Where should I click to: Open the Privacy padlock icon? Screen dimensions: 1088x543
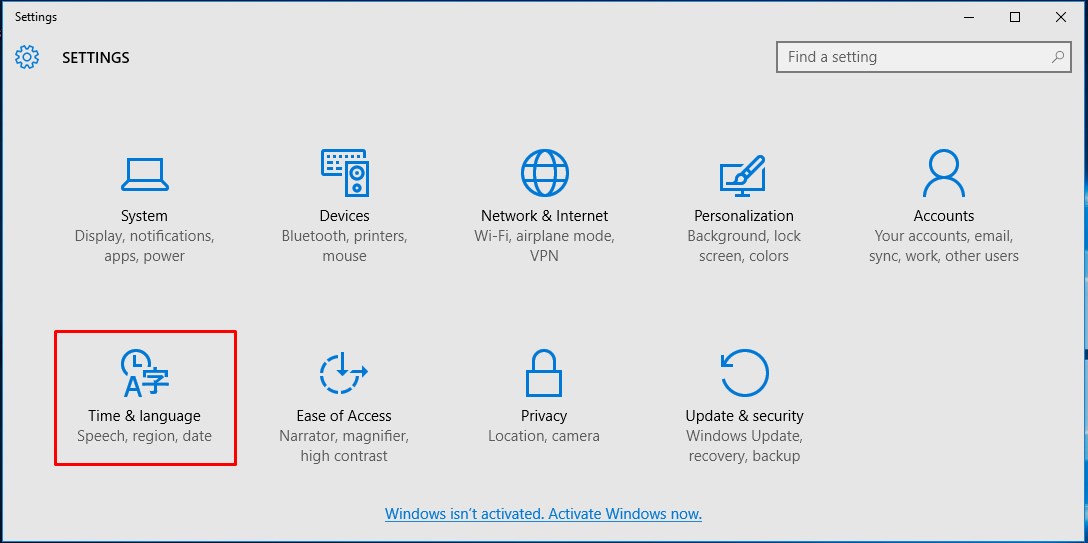pyautogui.click(x=544, y=374)
